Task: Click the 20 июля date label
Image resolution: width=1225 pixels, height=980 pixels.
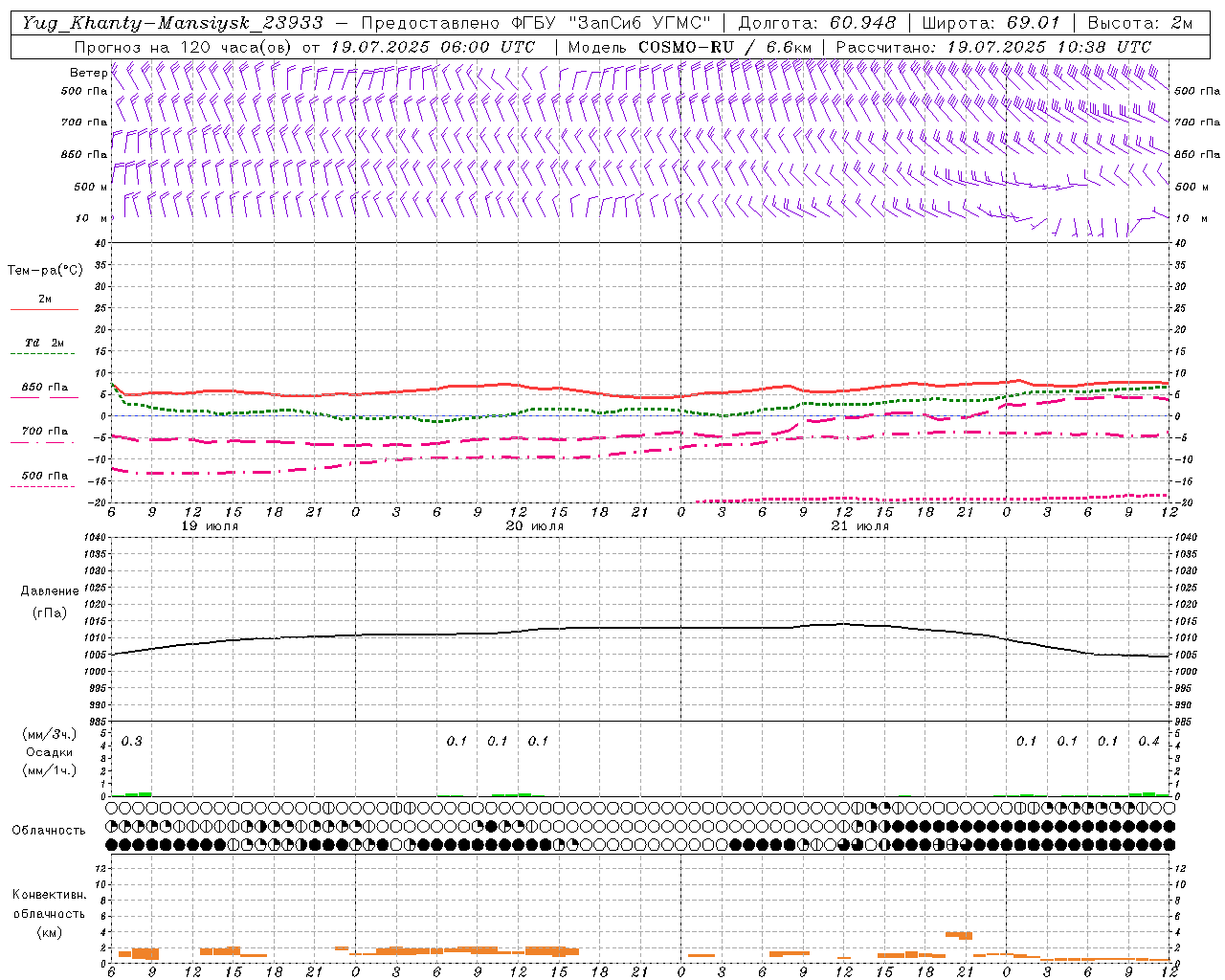Action: click(534, 526)
